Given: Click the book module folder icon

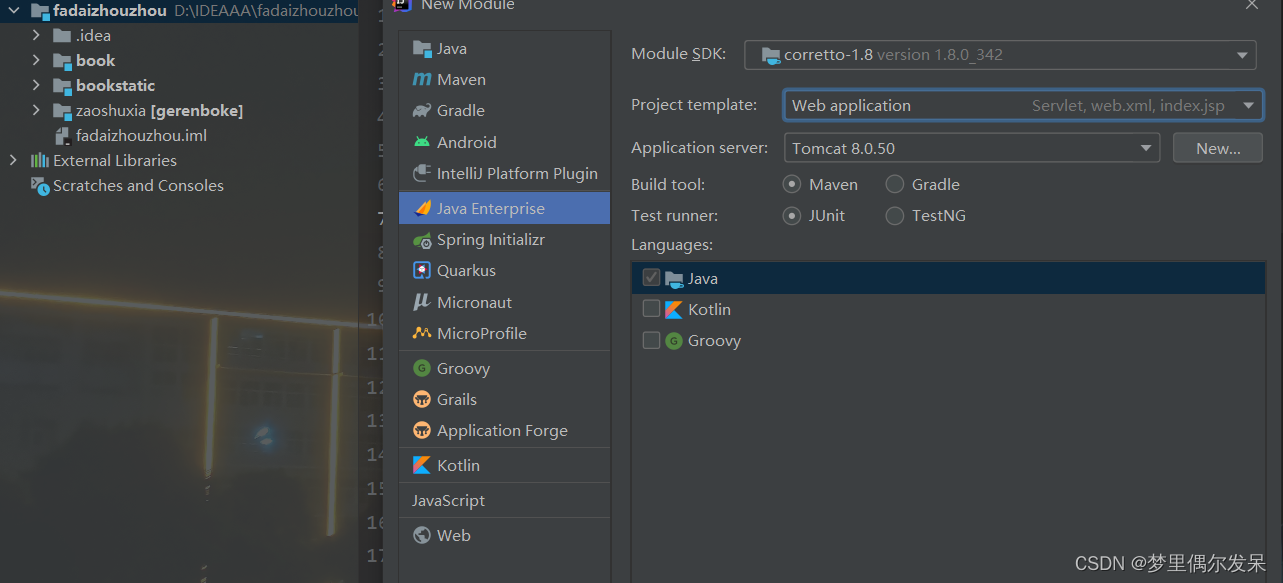Looking at the screenshot, I should coord(63,60).
